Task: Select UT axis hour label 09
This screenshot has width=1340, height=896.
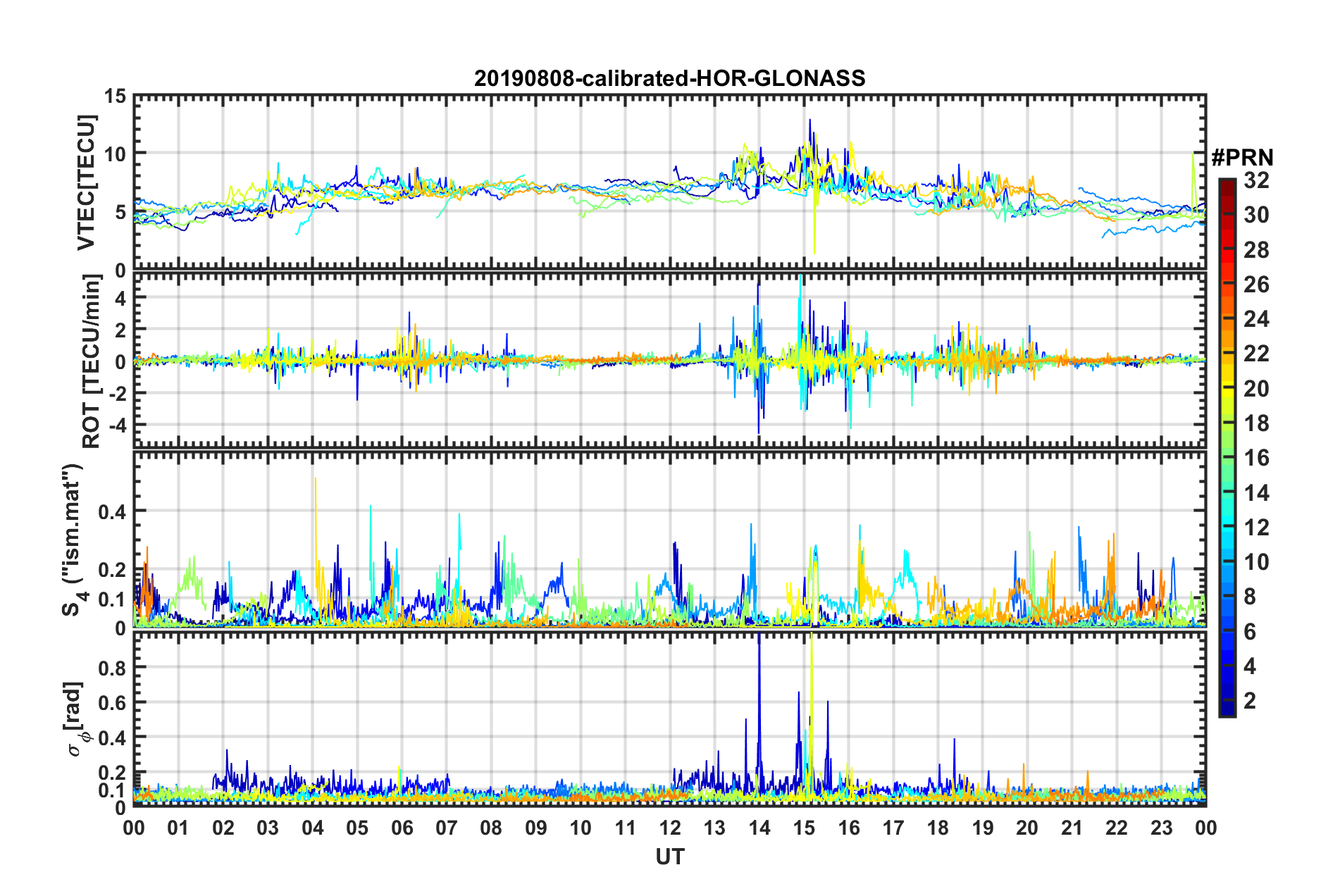Action: pyautogui.click(x=536, y=828)
